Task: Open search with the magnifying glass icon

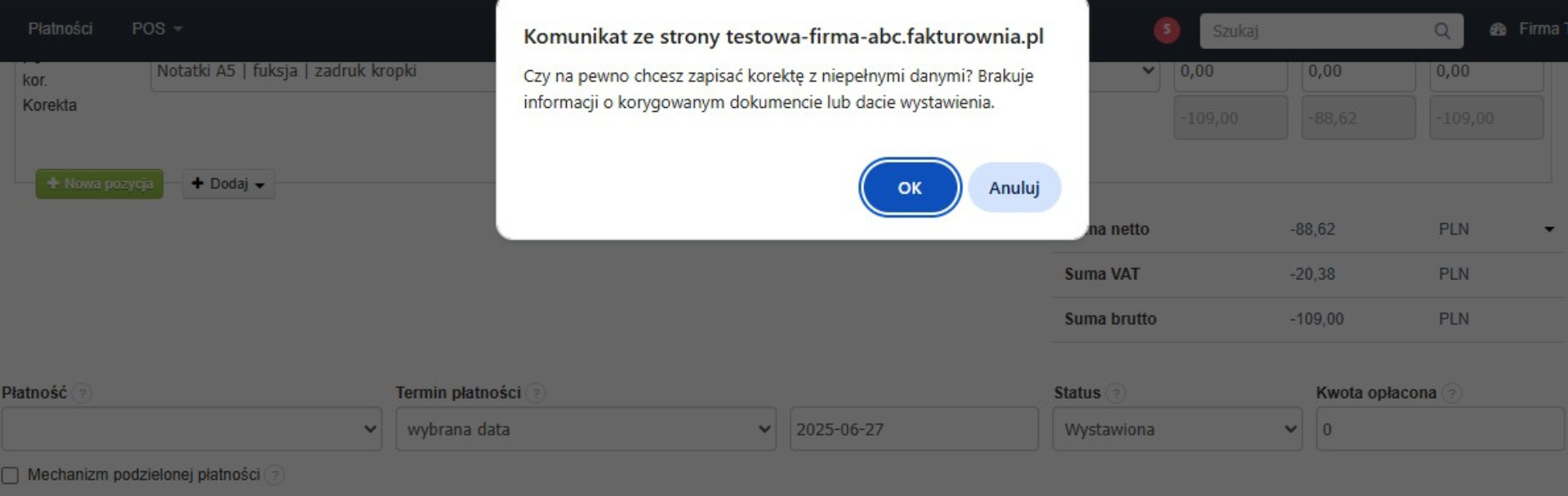Action: [x=1441, y=31]
